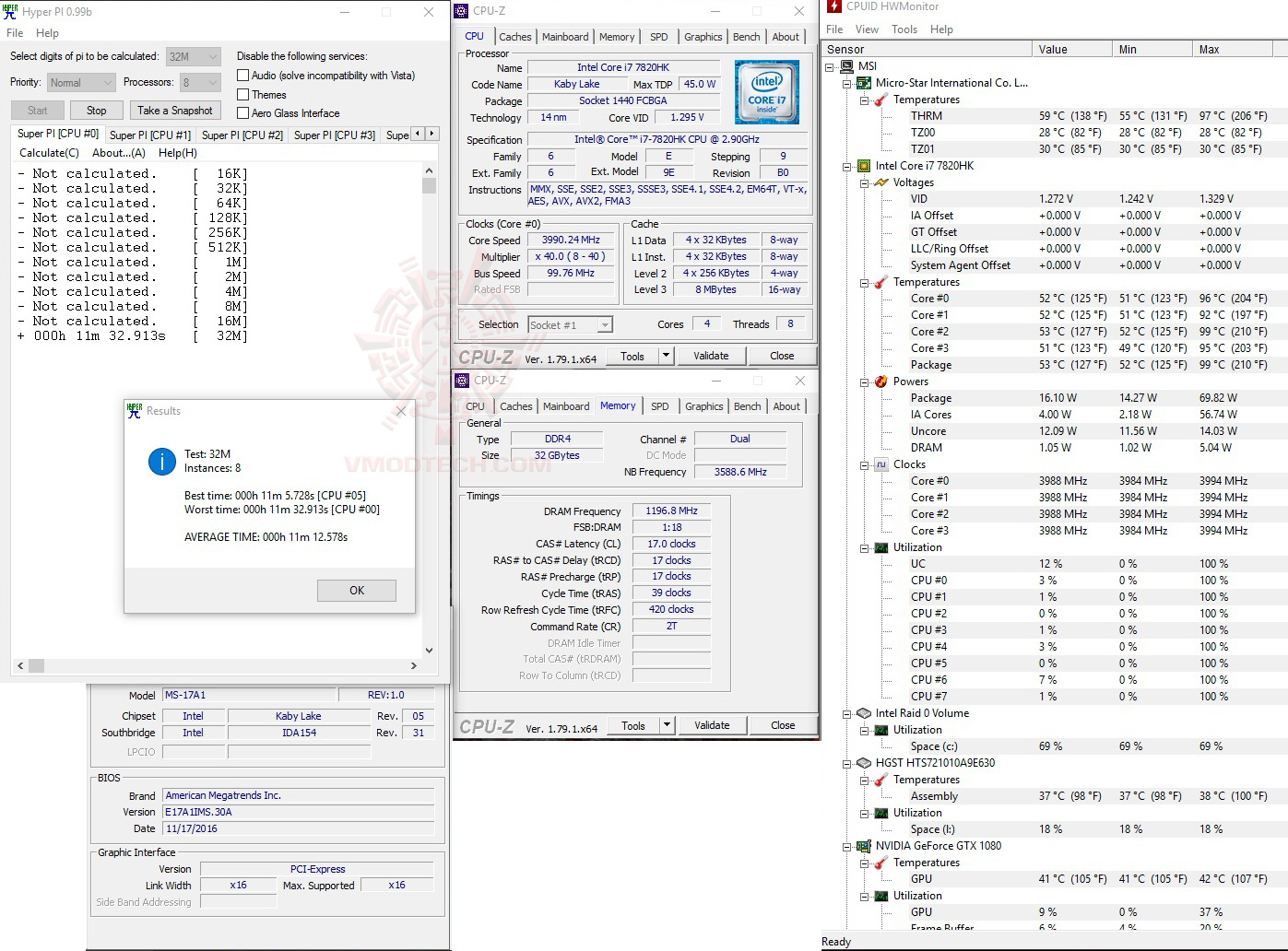Collapse the Intel Core i7 7820HK tree node
This screenshot has width=1288, height=951.
[847, 166]
